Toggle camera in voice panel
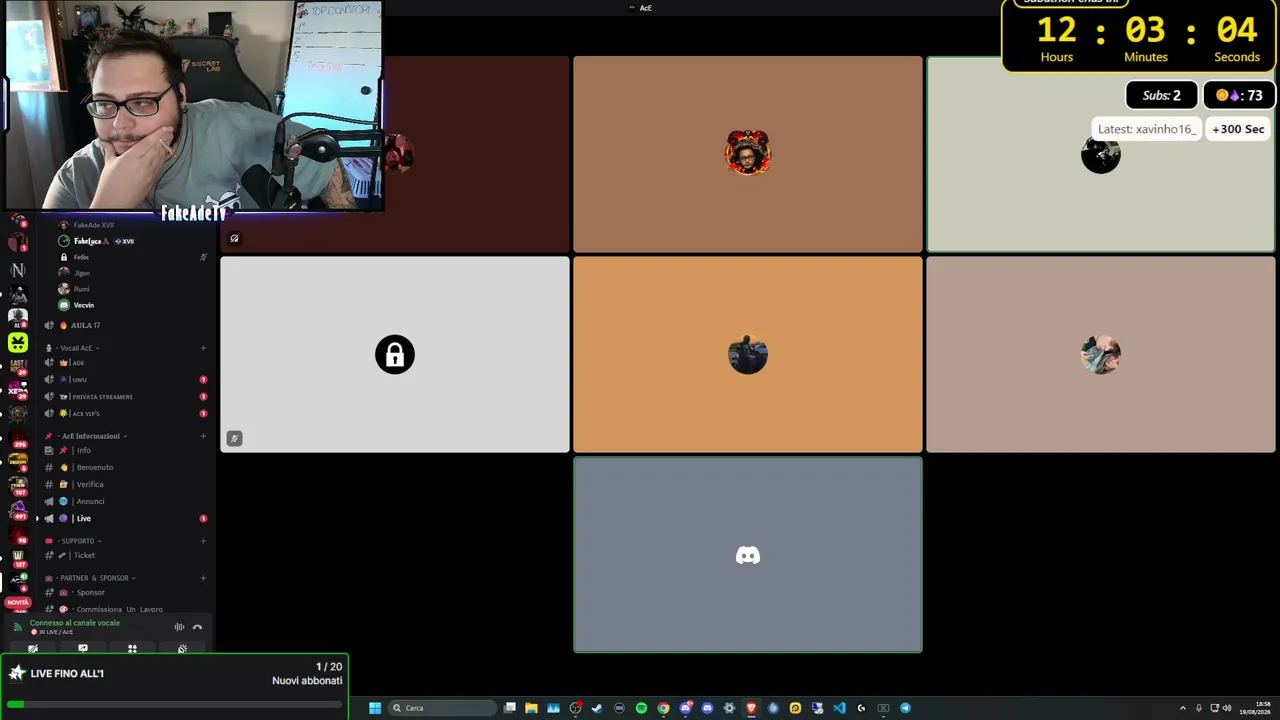The image size is (1280, 720). pos(33,648)
